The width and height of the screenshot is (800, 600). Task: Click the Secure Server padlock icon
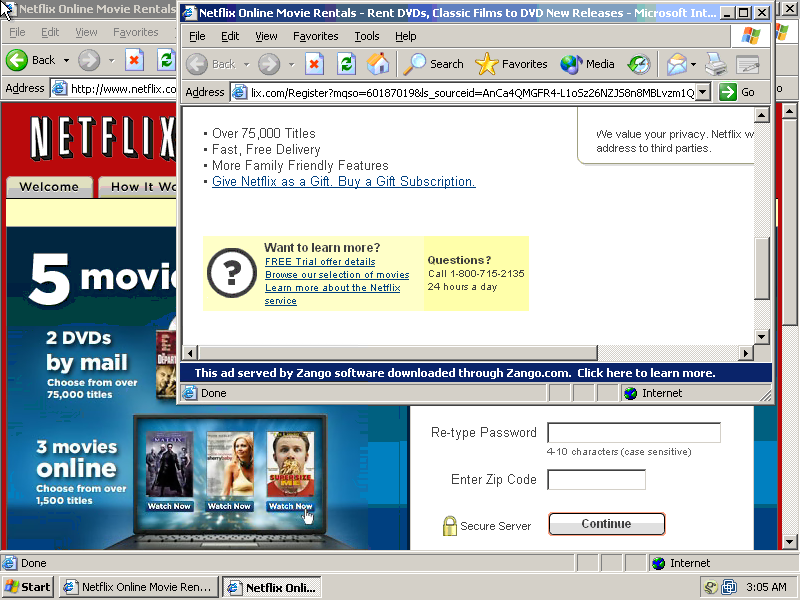coord(449,526)
